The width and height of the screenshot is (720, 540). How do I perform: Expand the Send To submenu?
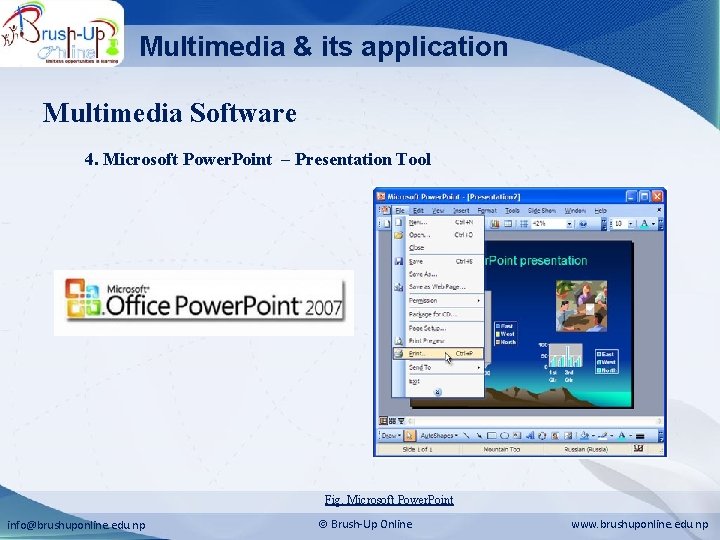[438, 367]
